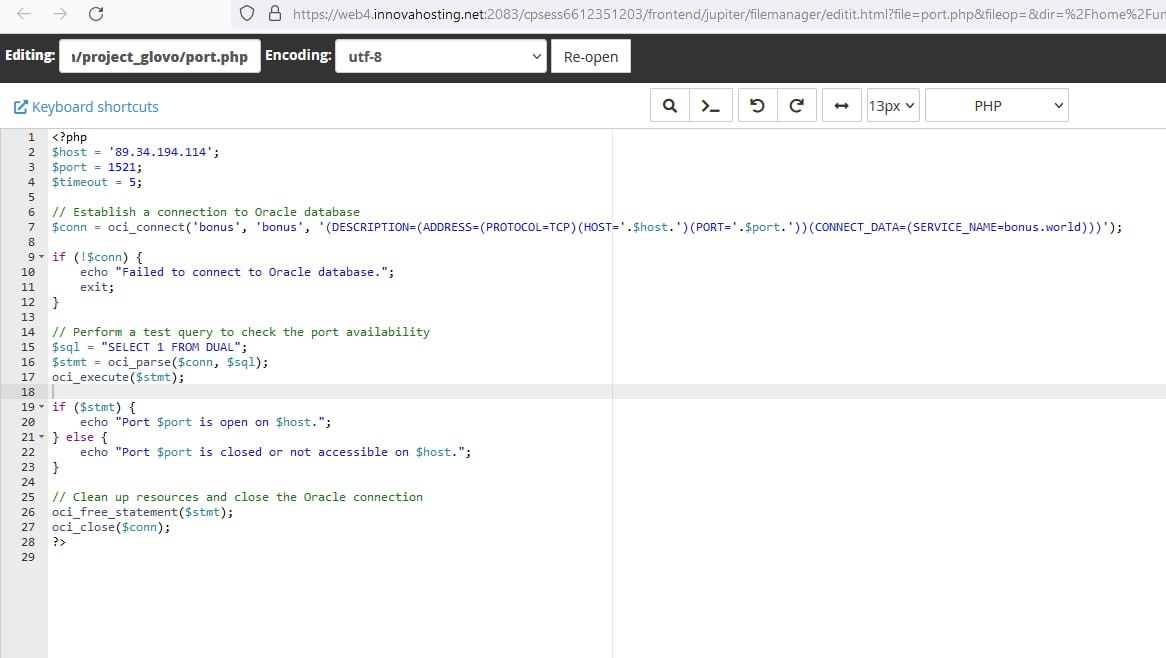This screenshot has height=658, width=1166.
Task: Open the editor search tool
Action: click(669, 106)
